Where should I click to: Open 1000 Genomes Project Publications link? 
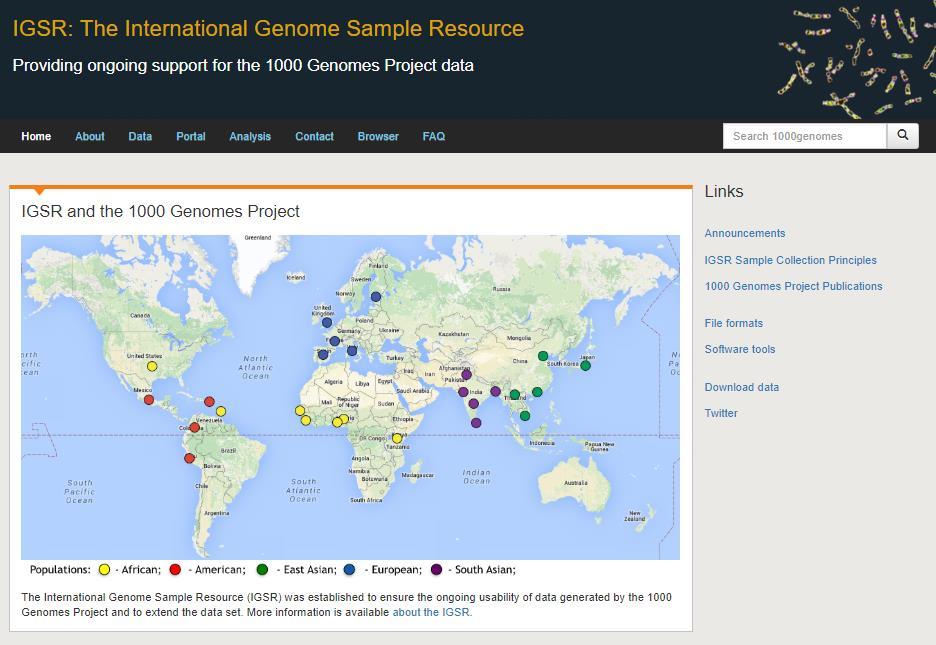tap(793, 286)
